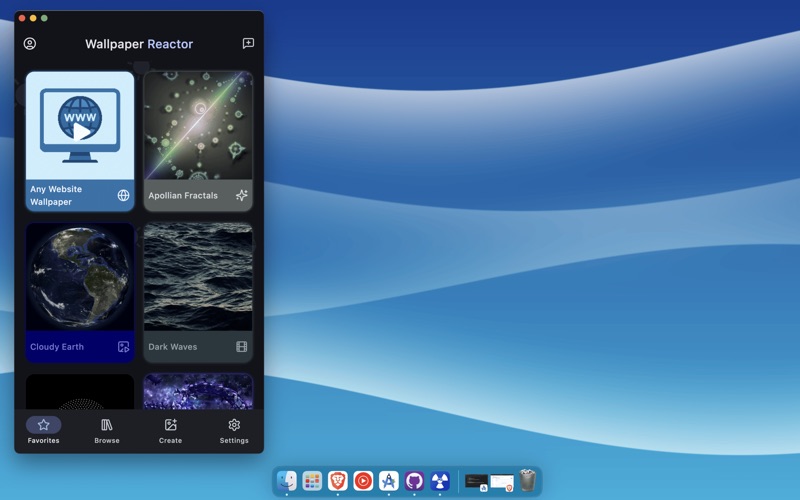Screen dimensions: 800x500
Task: Select the black dotted sphere wallpaper thumbnail
Action: (80, 391)
